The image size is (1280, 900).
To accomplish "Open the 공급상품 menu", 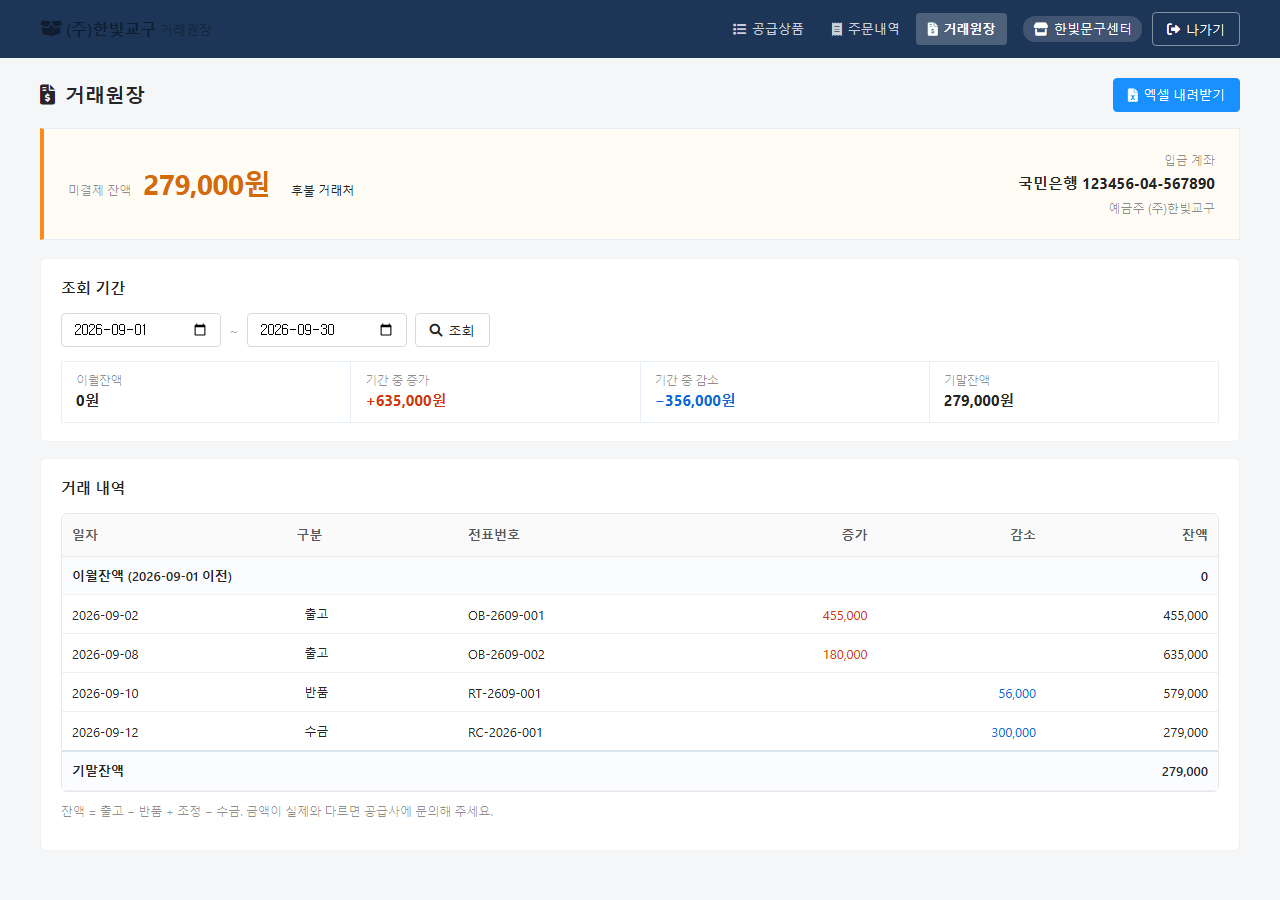I will pos(768,29).
